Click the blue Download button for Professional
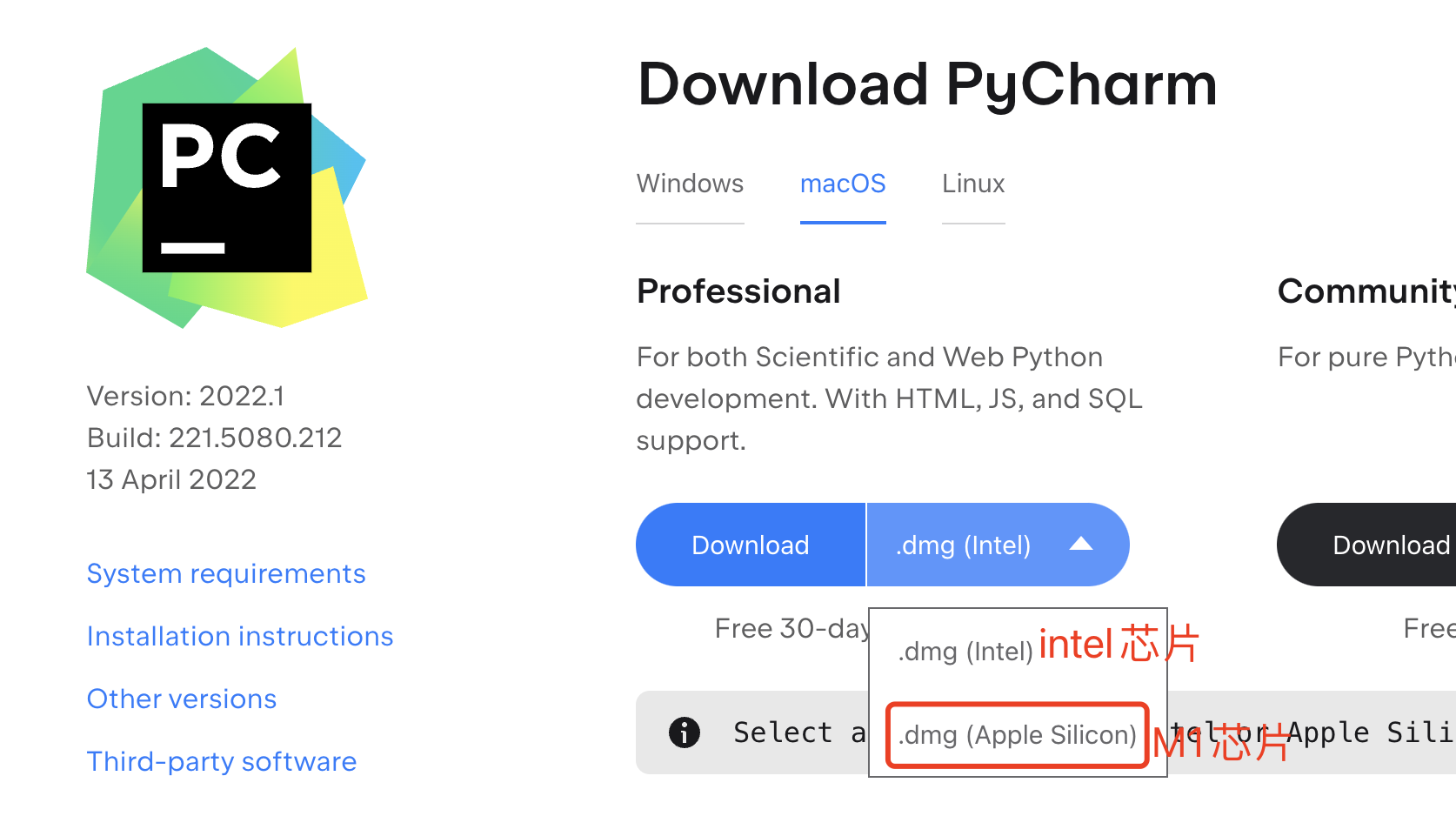The height and width of the screenshot is (816, 1456). [x=750, y=545]
